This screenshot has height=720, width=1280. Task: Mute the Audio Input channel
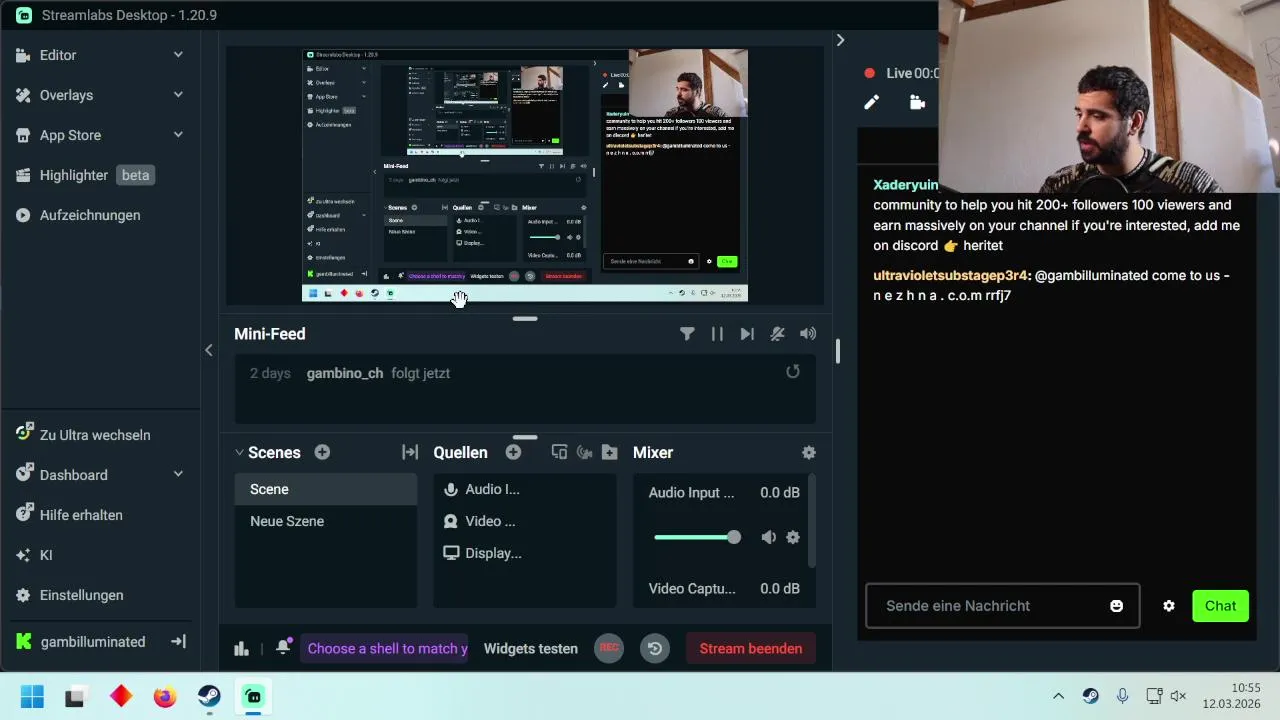[x=768, y=537]
